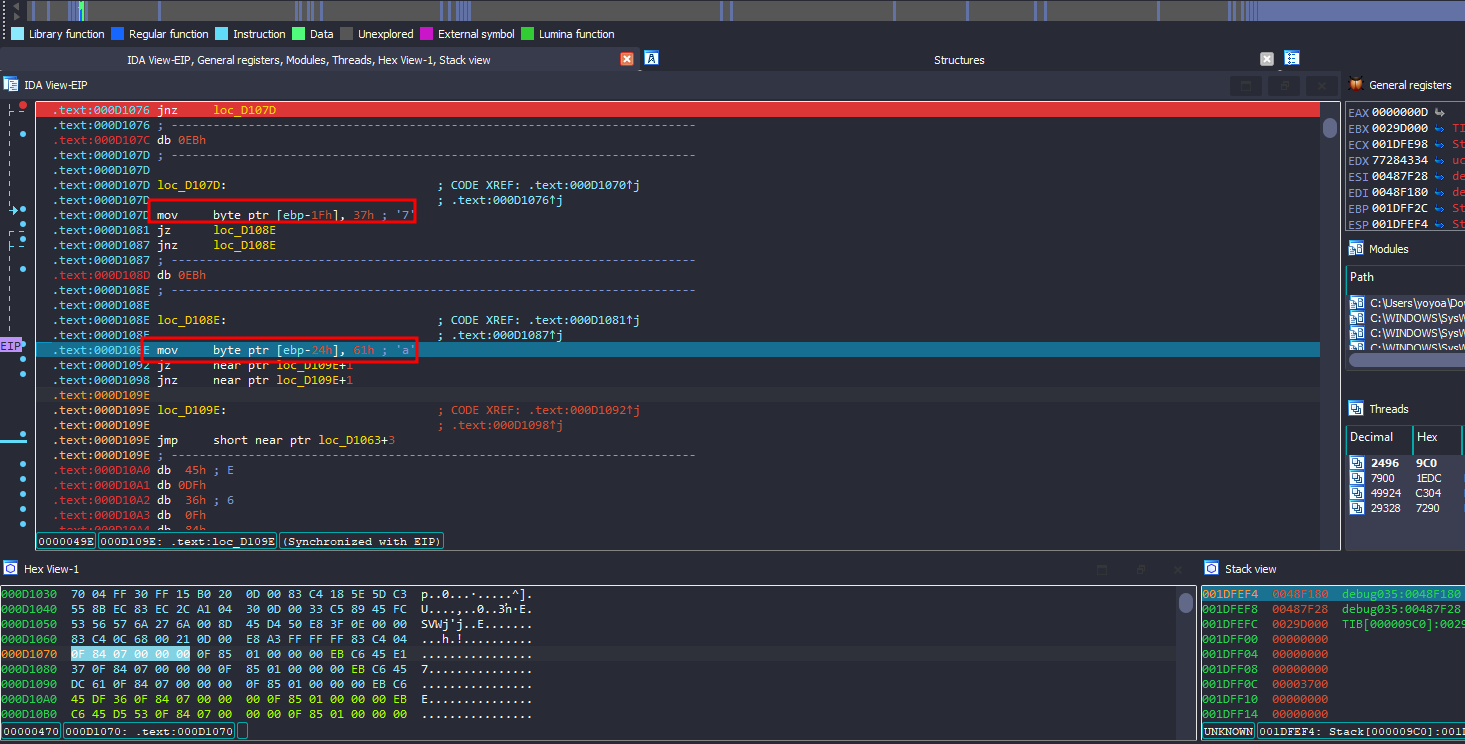The image size is (1465, 744).
Task: Click the Threads panel icon
Action: tap(1356, 409)
